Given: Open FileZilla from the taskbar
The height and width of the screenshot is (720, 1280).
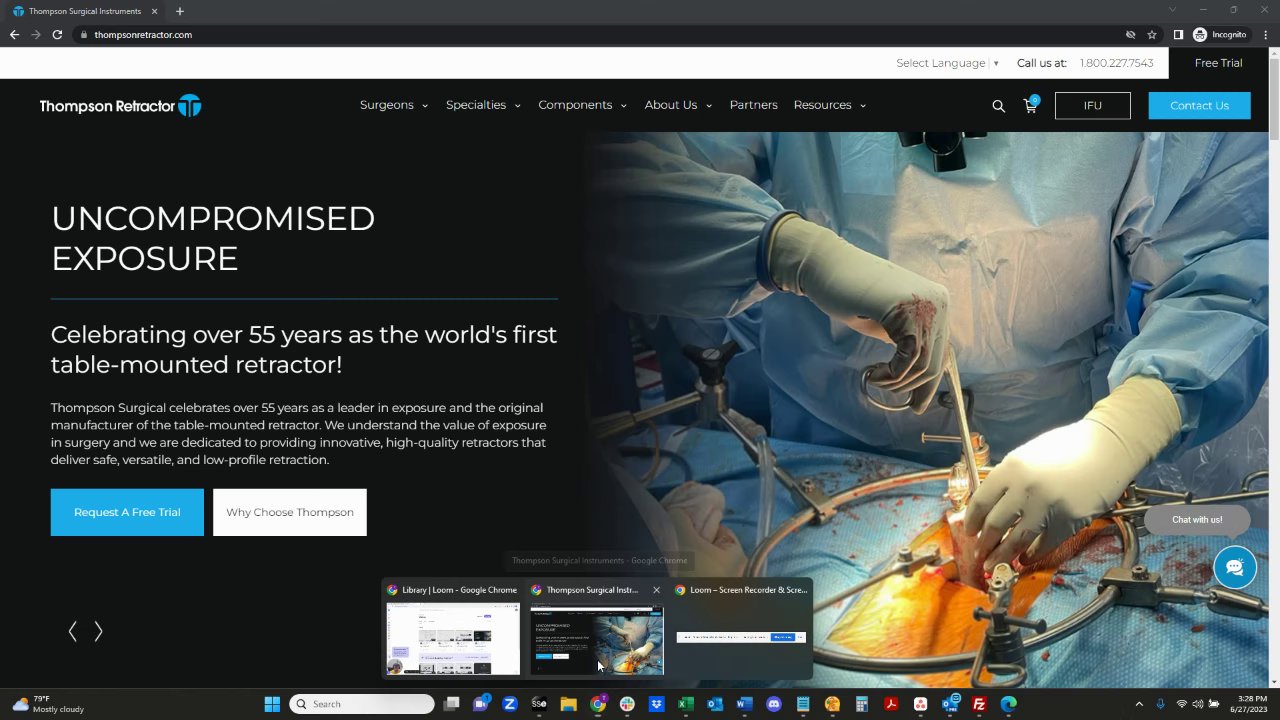Looking at the screenshot, I should point(979,704).
